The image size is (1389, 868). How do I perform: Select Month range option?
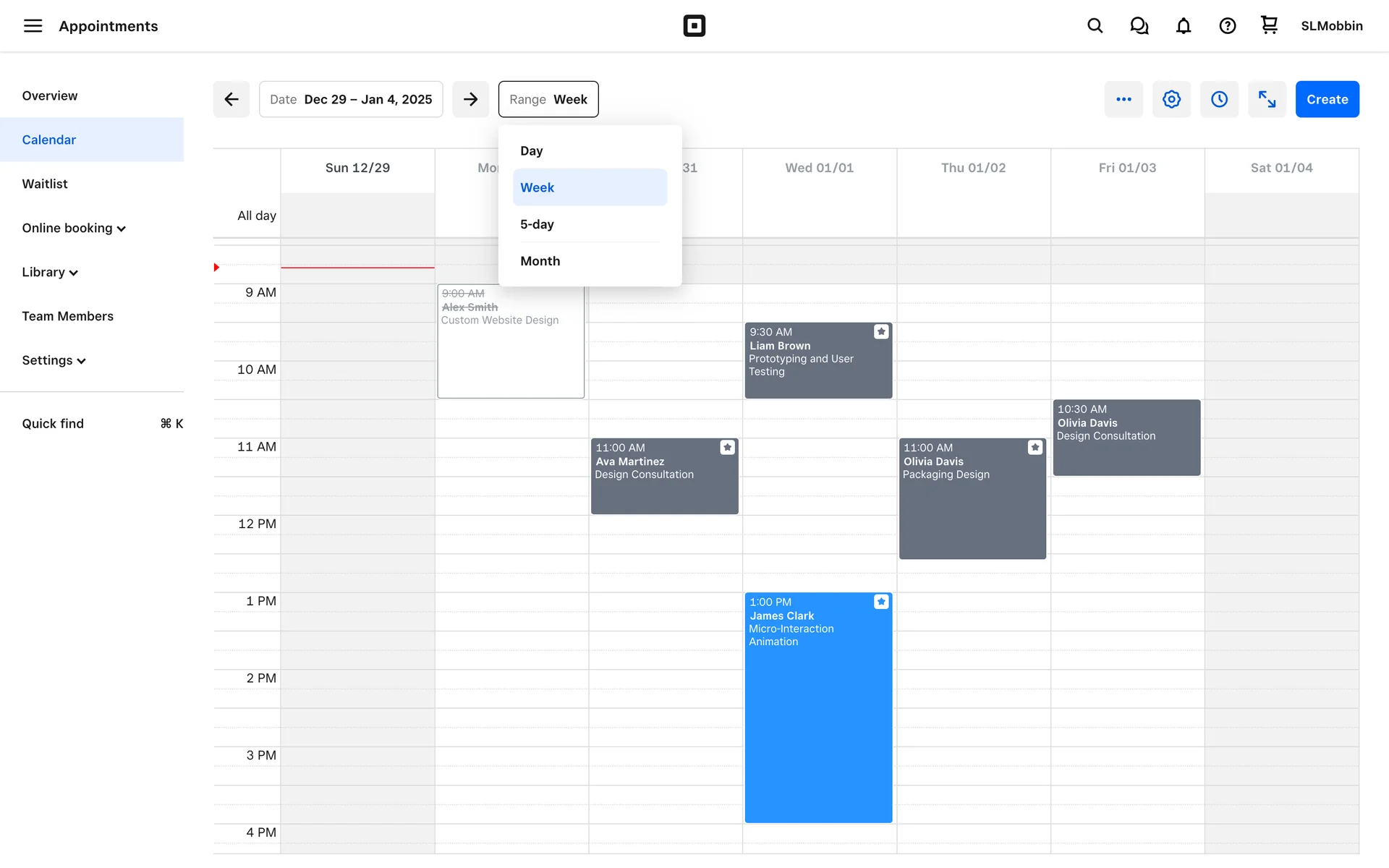(540, 261)
